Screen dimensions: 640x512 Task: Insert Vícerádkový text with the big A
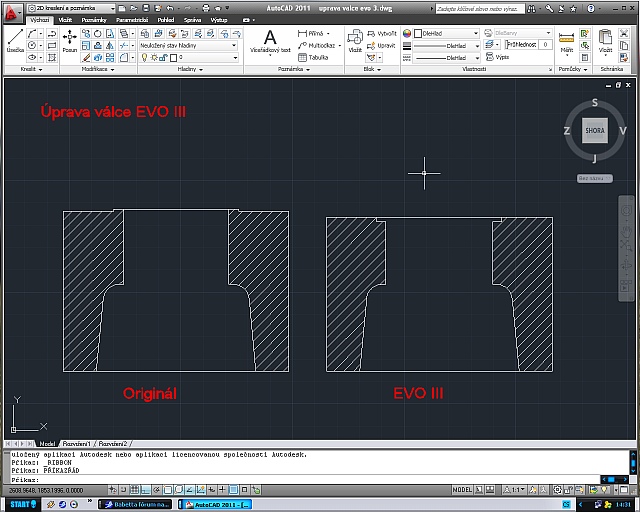[x=270, y=41]
